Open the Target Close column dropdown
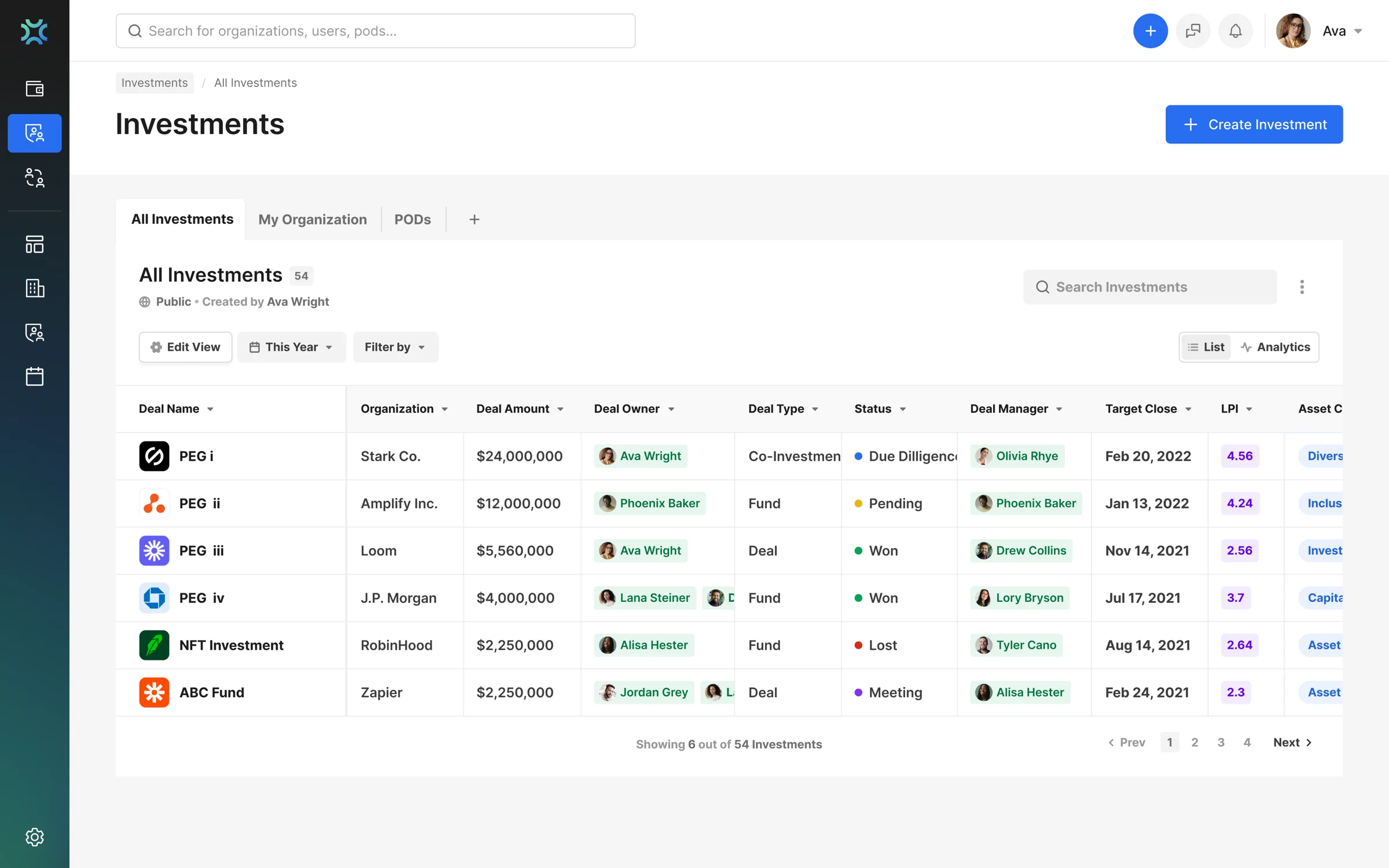This screenshot has height=868, width=1389. pyautogui.click(x=1188, y=409)
